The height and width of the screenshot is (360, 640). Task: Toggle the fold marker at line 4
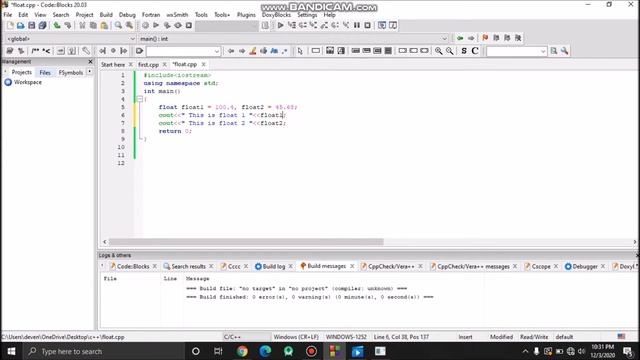tap(140, 99)
